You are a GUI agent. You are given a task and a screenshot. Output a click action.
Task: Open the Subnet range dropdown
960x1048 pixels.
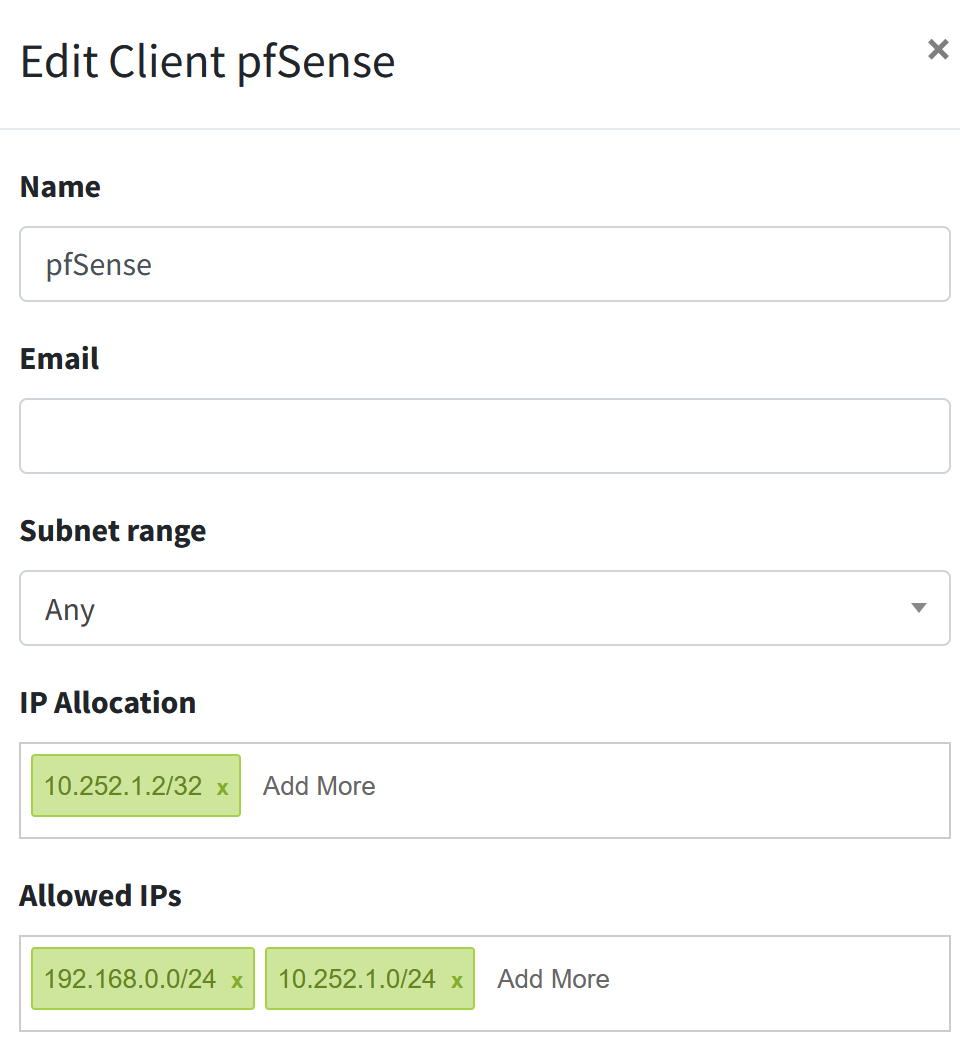(485, 608)
